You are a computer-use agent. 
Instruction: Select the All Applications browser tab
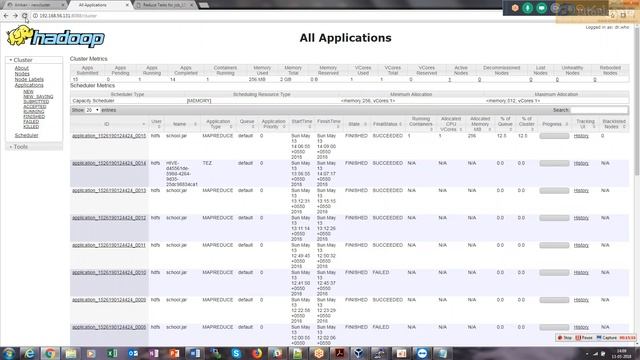(98, 5)
